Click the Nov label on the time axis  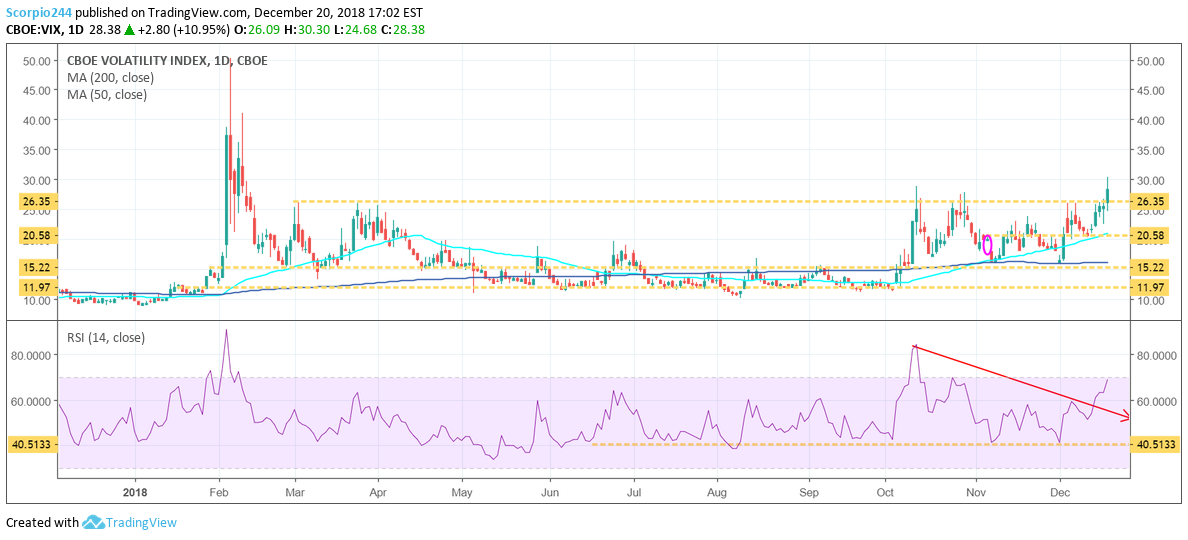click(x=977, y=492)
